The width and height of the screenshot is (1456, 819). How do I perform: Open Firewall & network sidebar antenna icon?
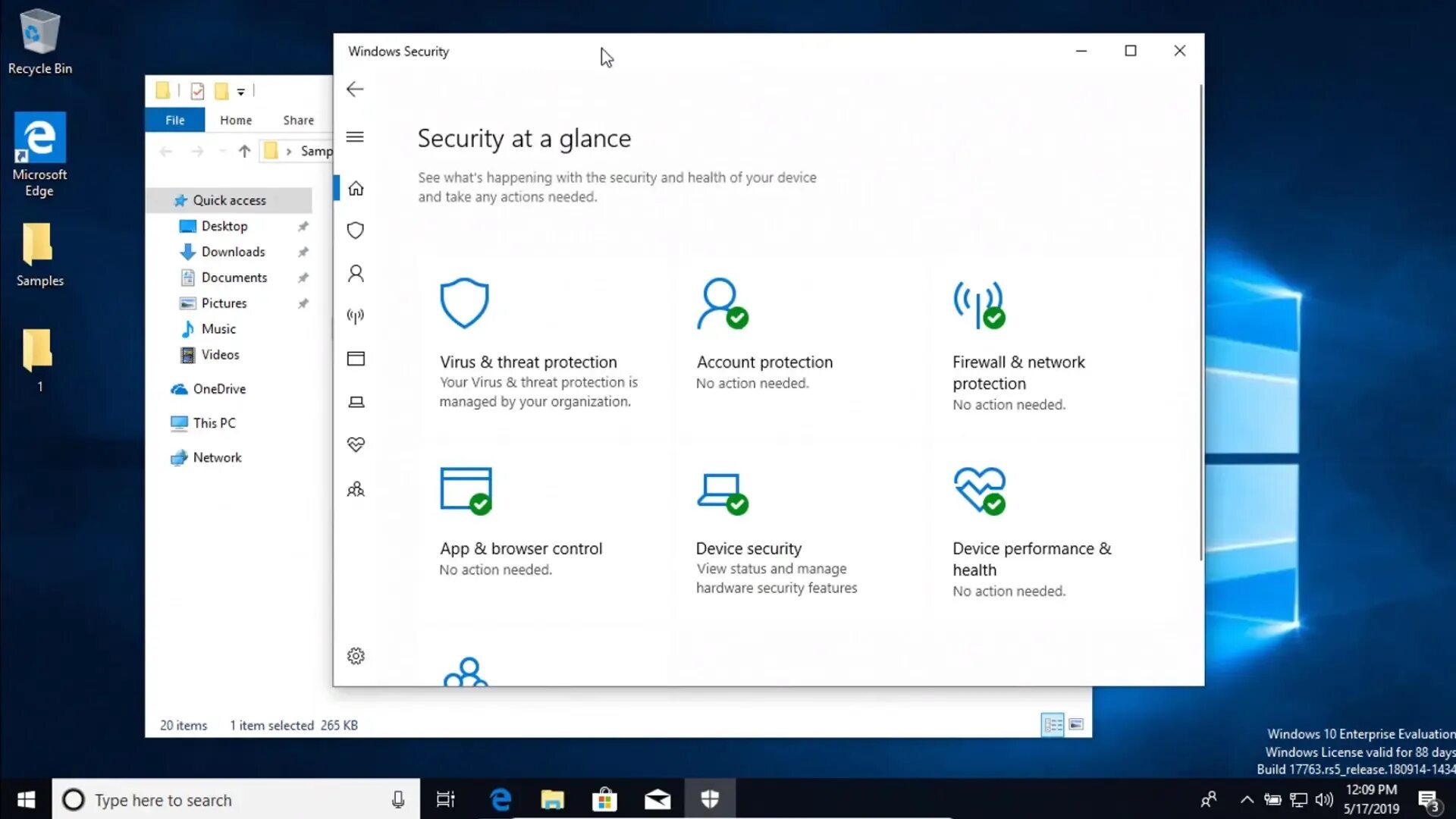tap(356, 315)
